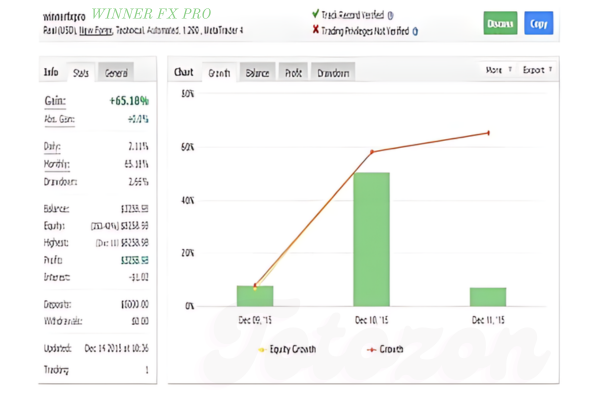Image resolution: width=600 pixels, height=400 pixels.
Task: Click growth line data point at Dec 11
Action: point(488,132)
